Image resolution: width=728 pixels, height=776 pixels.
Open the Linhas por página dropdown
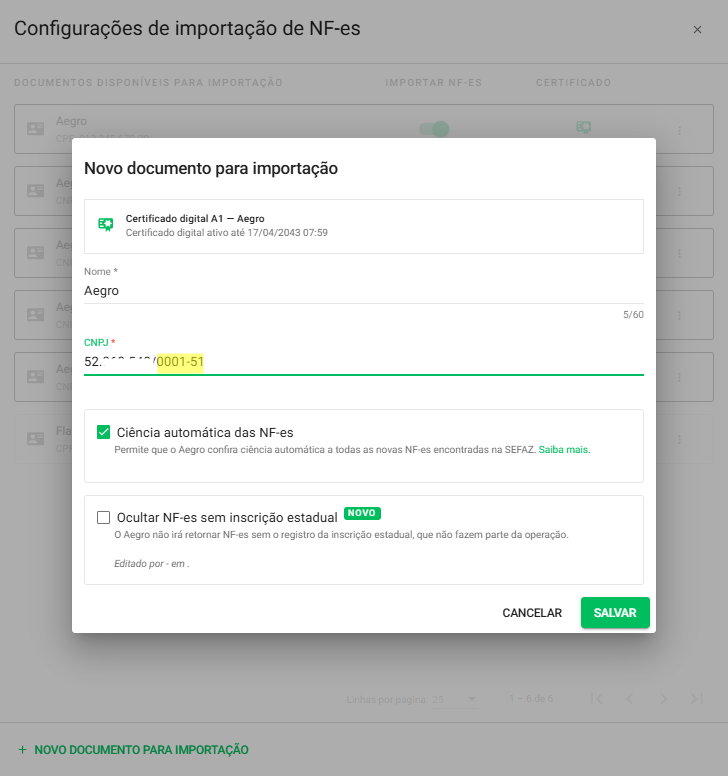point(455,698)
